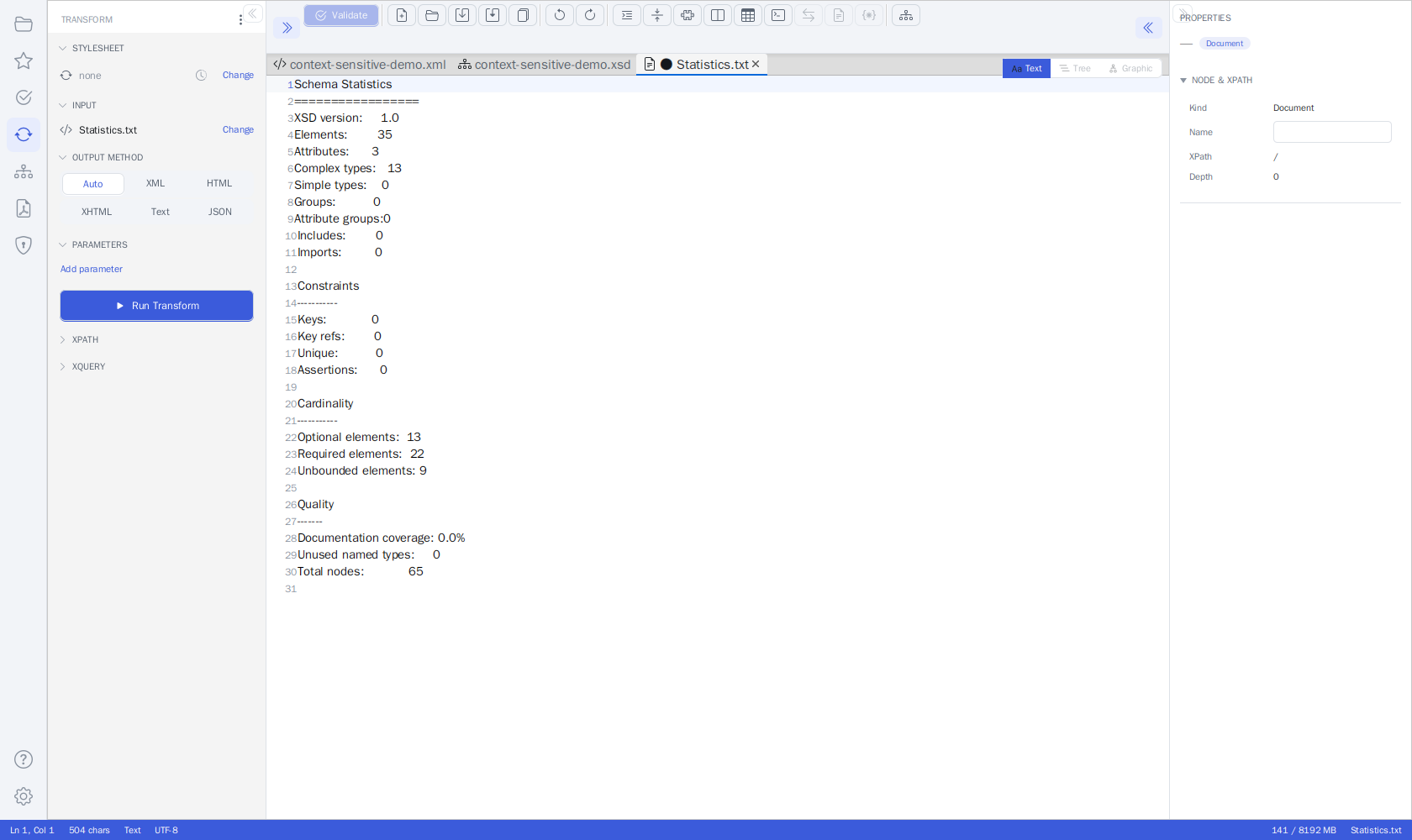Switch editor to Tree view mode

coord(1075,69)
